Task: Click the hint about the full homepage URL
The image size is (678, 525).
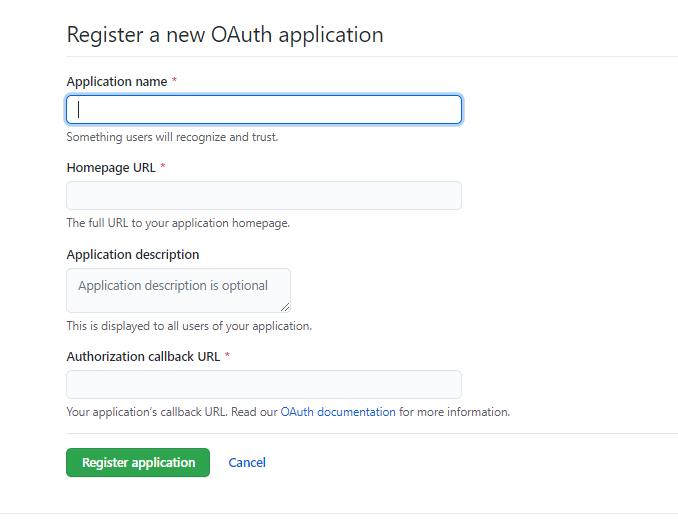Action: click(178, 223)
